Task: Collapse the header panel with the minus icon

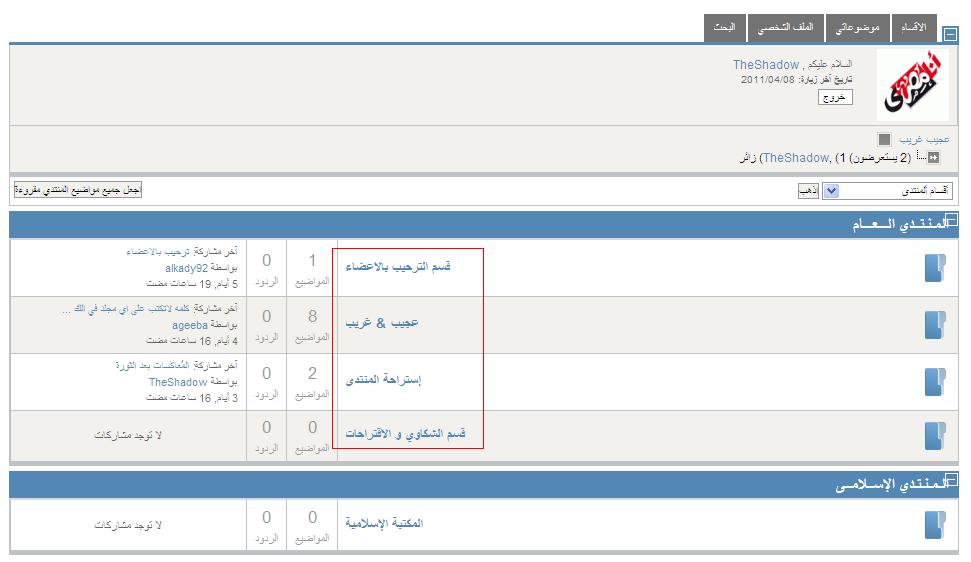Action: click(x=950, y=34)
